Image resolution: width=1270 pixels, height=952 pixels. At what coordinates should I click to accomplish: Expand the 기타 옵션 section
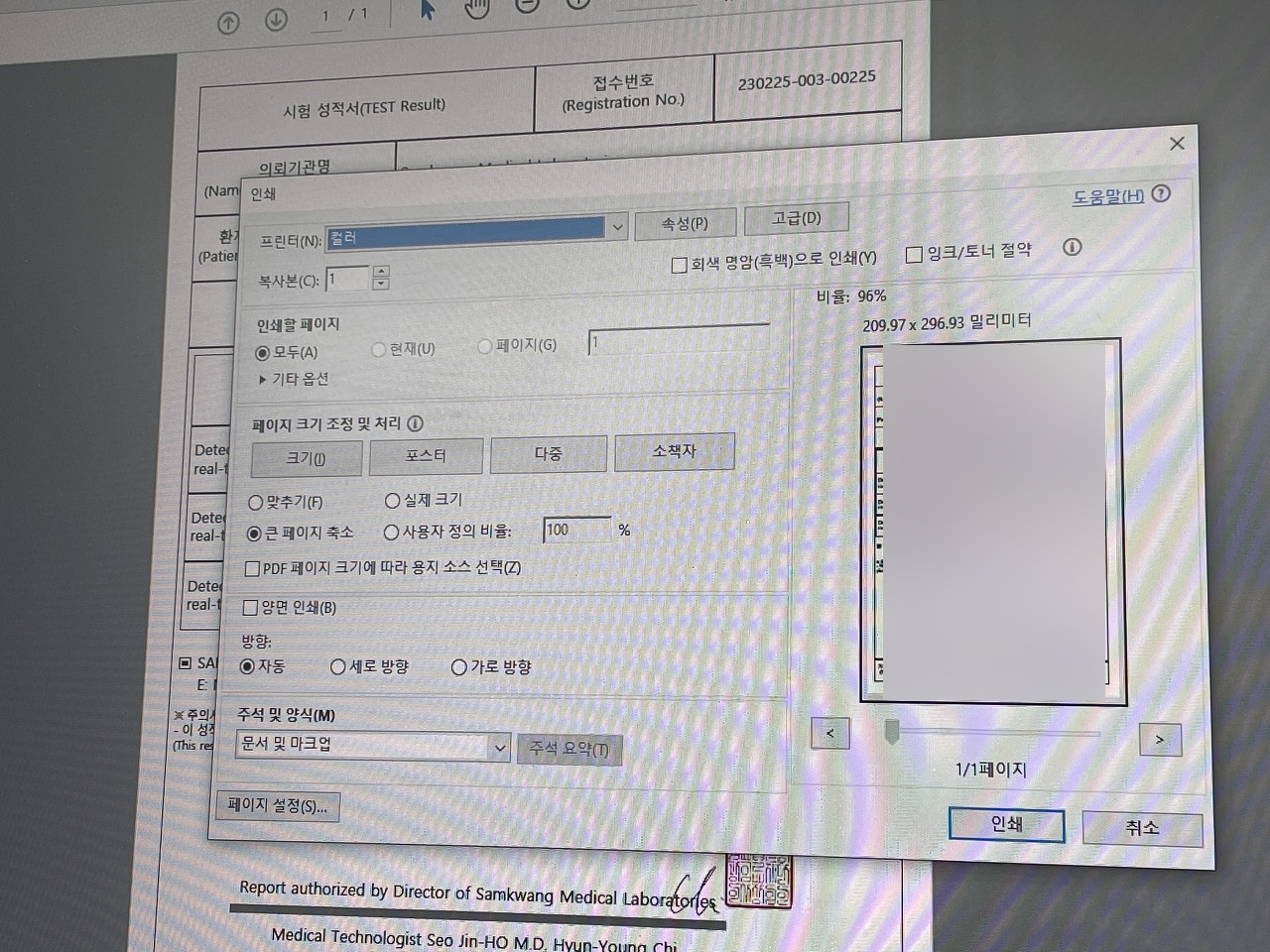pos(293,379)
